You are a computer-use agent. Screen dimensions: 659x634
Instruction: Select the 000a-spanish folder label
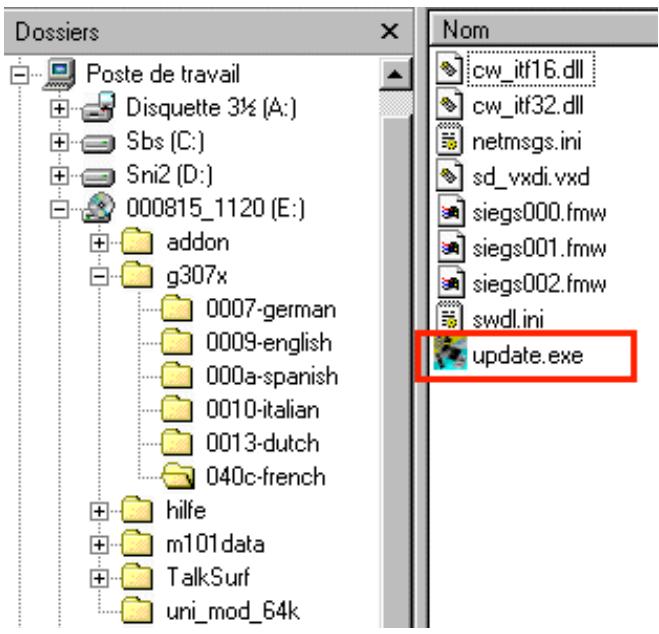point(272,376)
